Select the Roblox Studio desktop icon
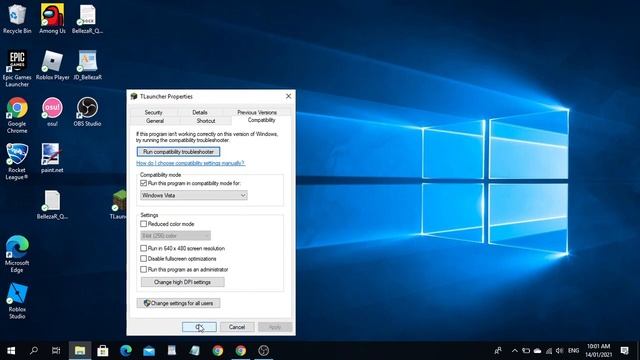Image resolution: width=640 pixels, height=360 pixels. click(17, 300)
